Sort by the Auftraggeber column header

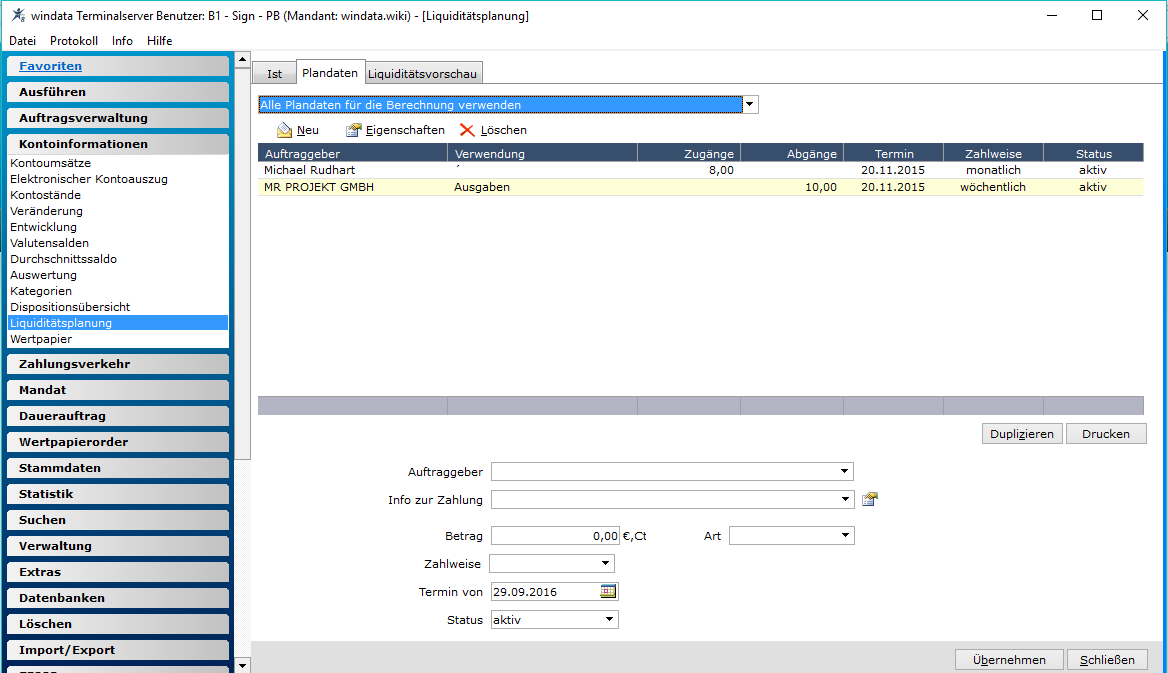pyautogui.click(x=352, y=154)
